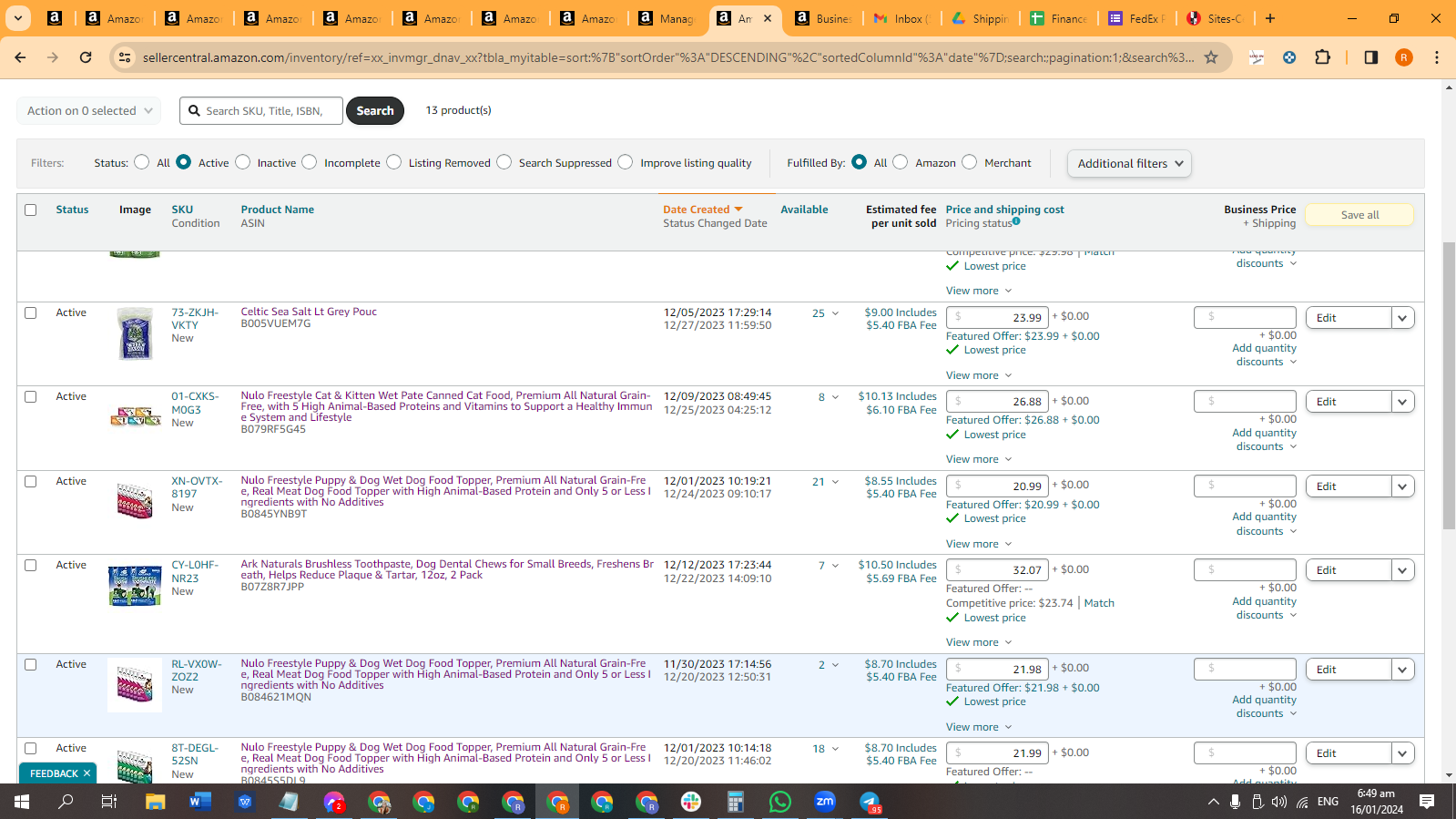Click the price field showing 23.99
The height and width of the screenshot is (819, 1456).
(x=997, y=317)
